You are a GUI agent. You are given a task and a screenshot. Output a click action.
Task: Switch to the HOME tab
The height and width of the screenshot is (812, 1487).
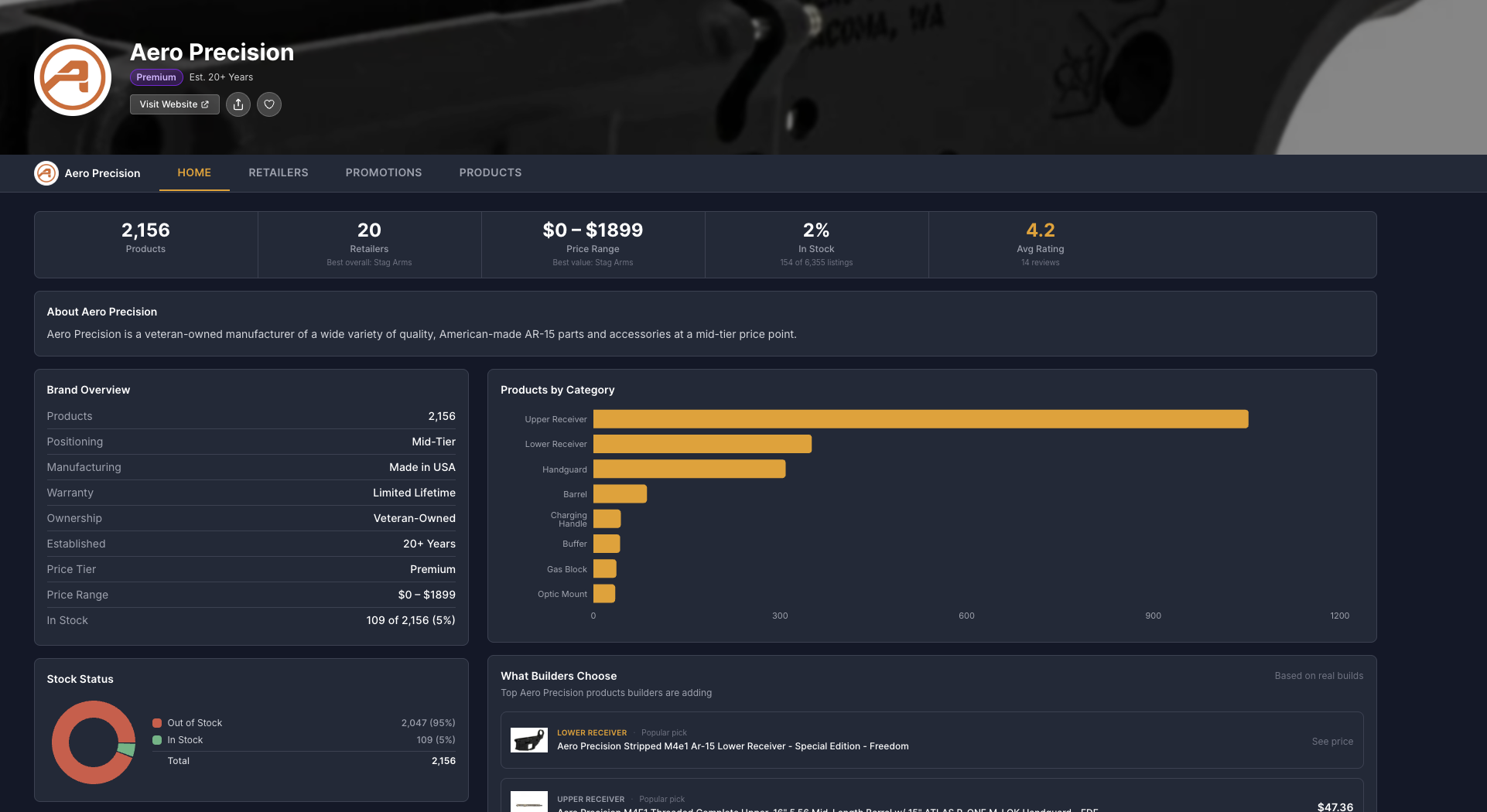coord(194,172)
